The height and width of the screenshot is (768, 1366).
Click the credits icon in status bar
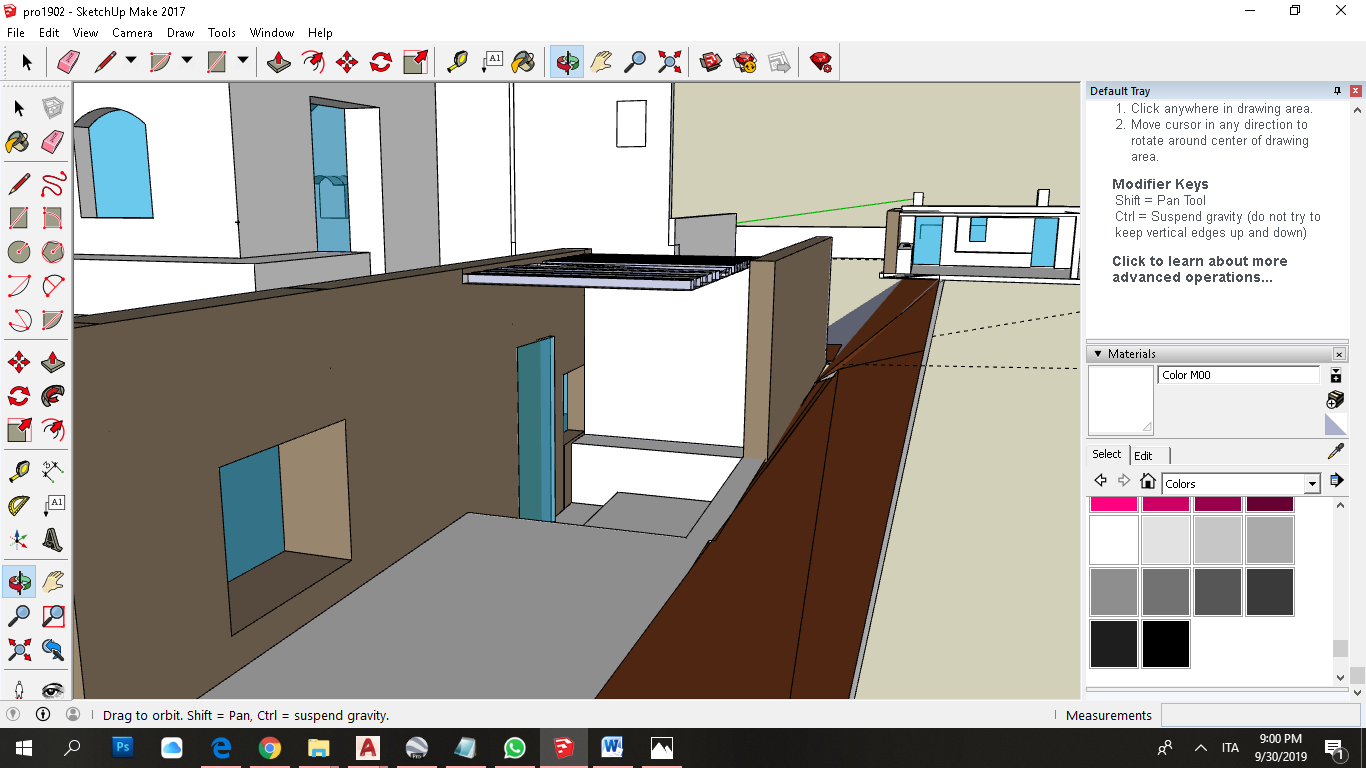pyautogui.click(x=43, y=714)
